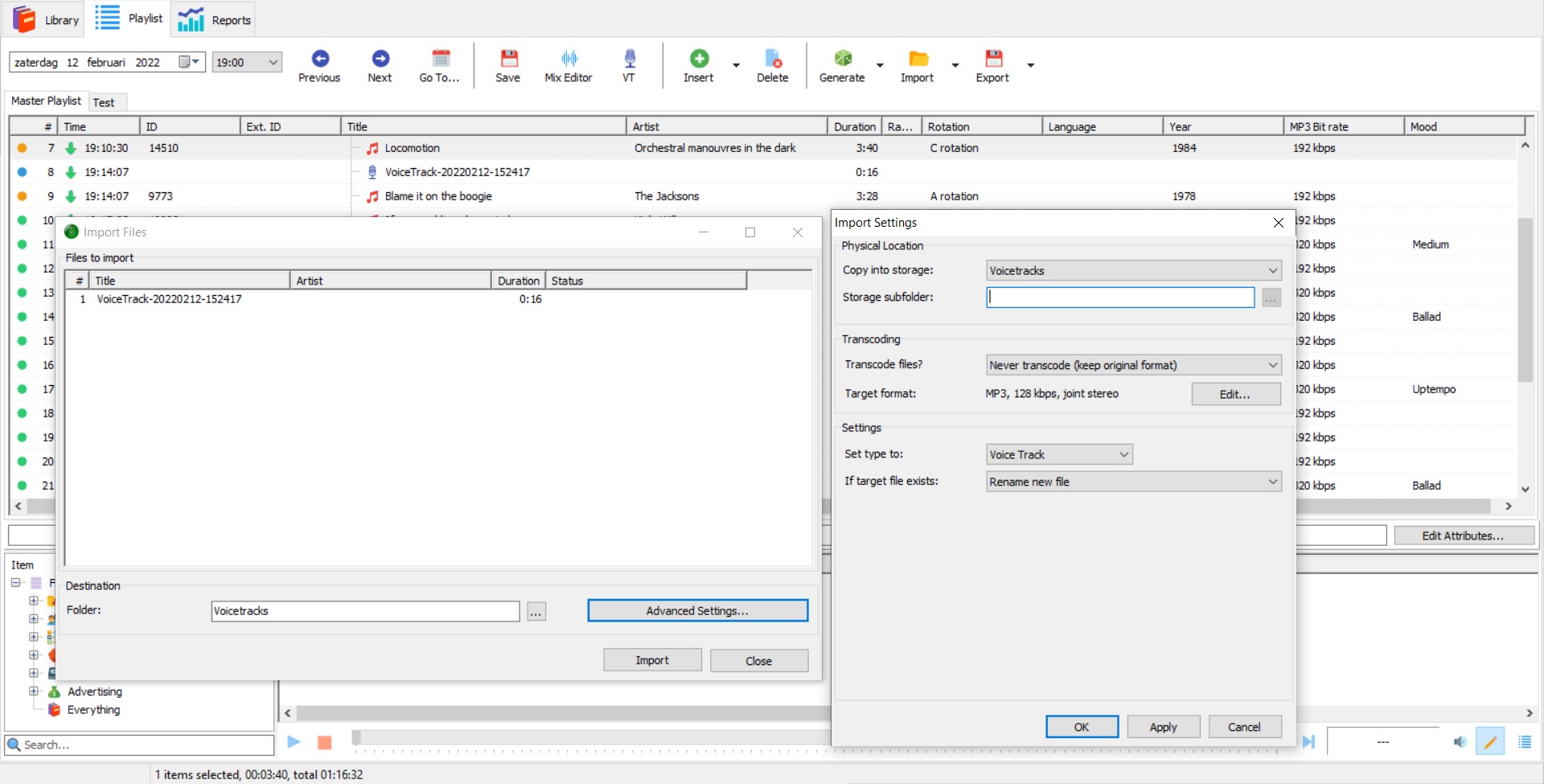Select the Test playlist tab
This screenshot has height=784, width=1544.
(x=104, y=102)
